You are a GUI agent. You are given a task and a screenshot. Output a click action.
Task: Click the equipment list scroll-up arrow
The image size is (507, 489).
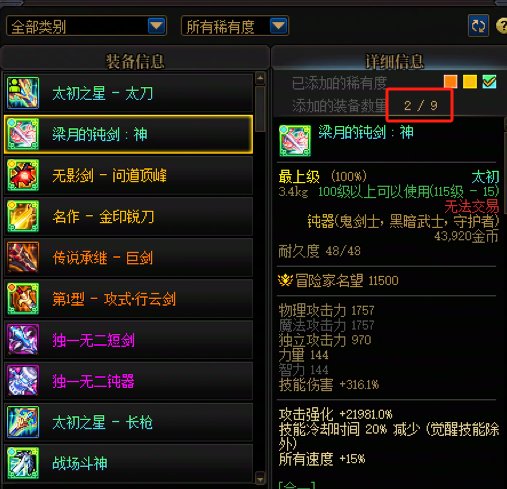coord(260,78)
